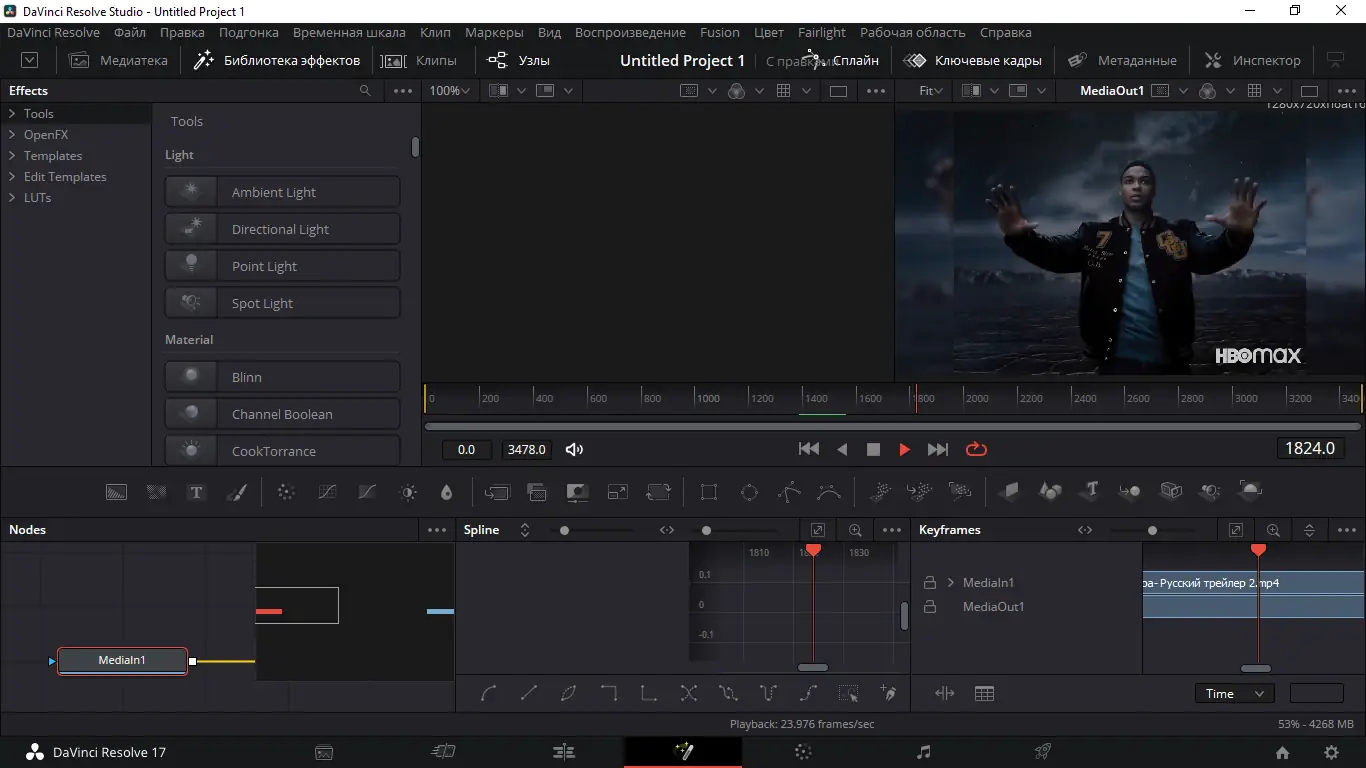Open project settings gear icon
The height and width of the screenshot is (768, 1366).
click(x=1331, y=753)
